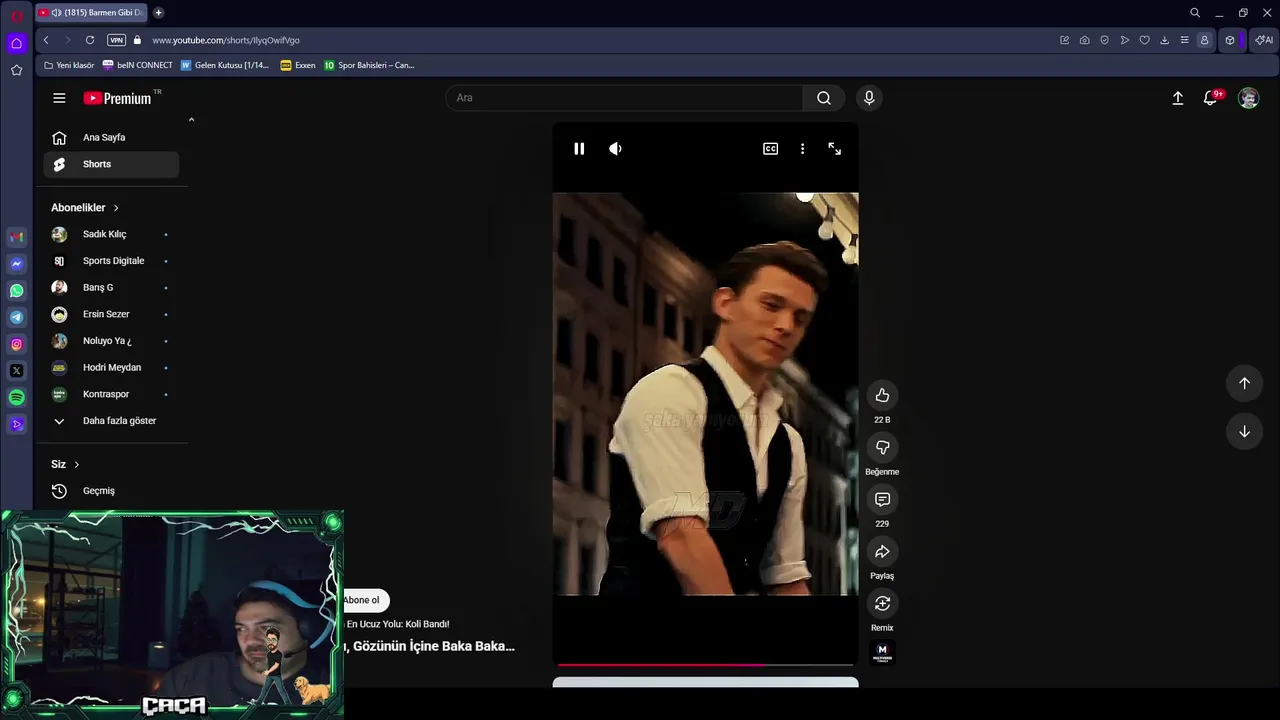Open the Spor Bahisleri bookmark
Viewport: 1280px width, 720px height.
(x=369, y=65)
